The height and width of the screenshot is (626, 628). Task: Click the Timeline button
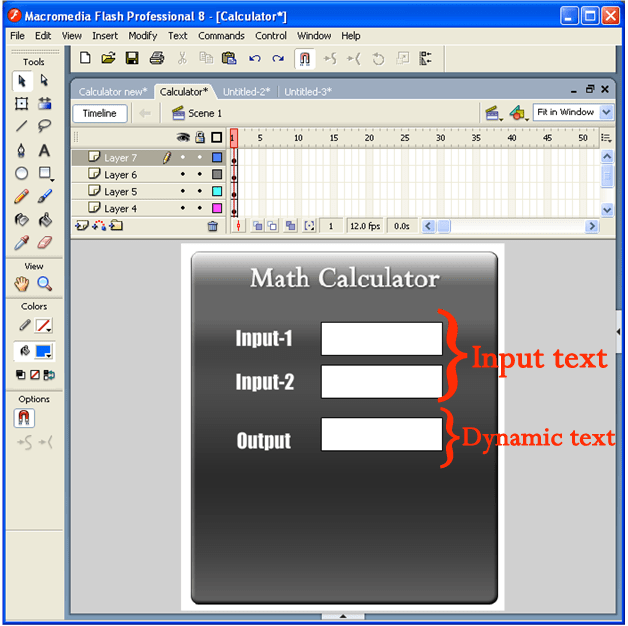point(99,114)
